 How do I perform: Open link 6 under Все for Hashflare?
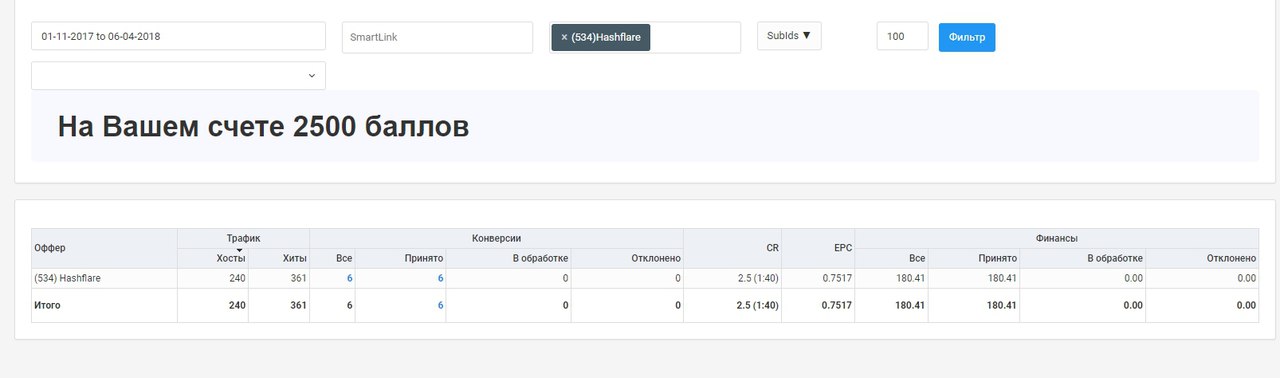[x=349, y=278]
